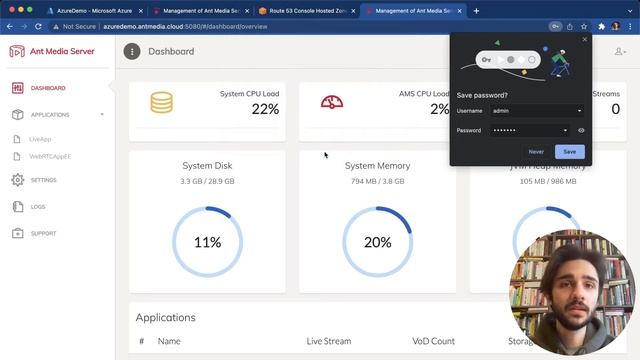Open the Chrome three-dot menu

coord(630,27)
